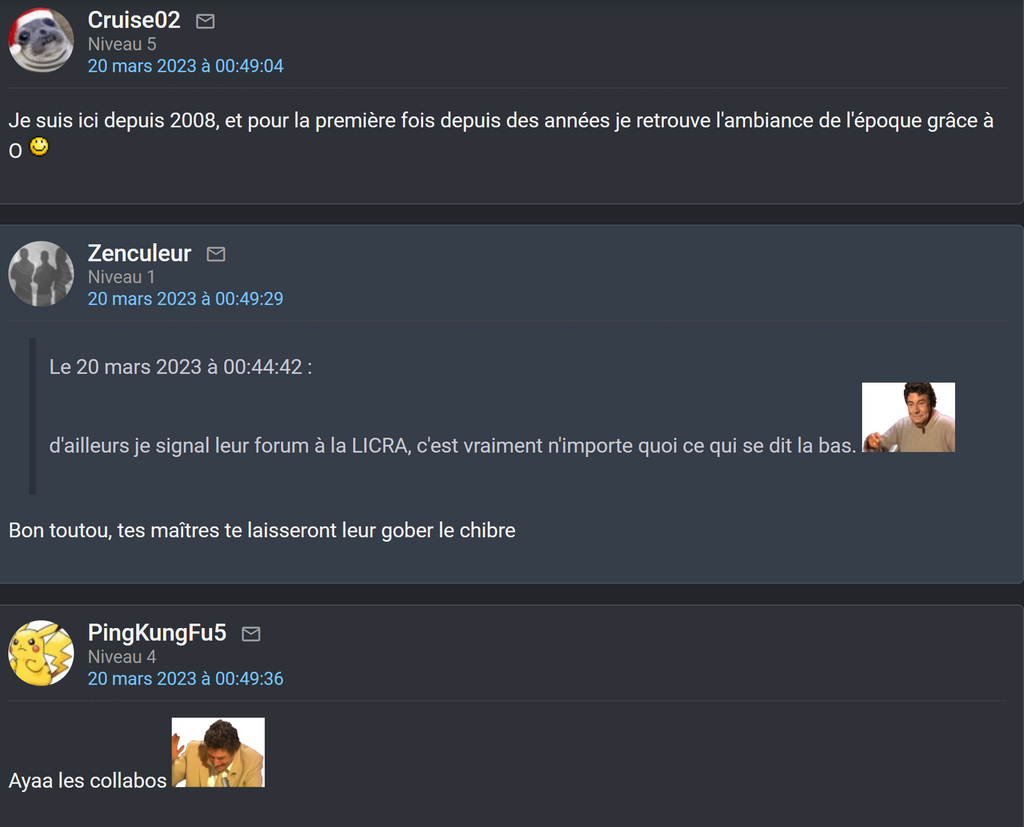Viewport: 1024px width, 827px height.
Task: Click PingKungFu5's Pikachu avatar
Action: pos(41,653)
